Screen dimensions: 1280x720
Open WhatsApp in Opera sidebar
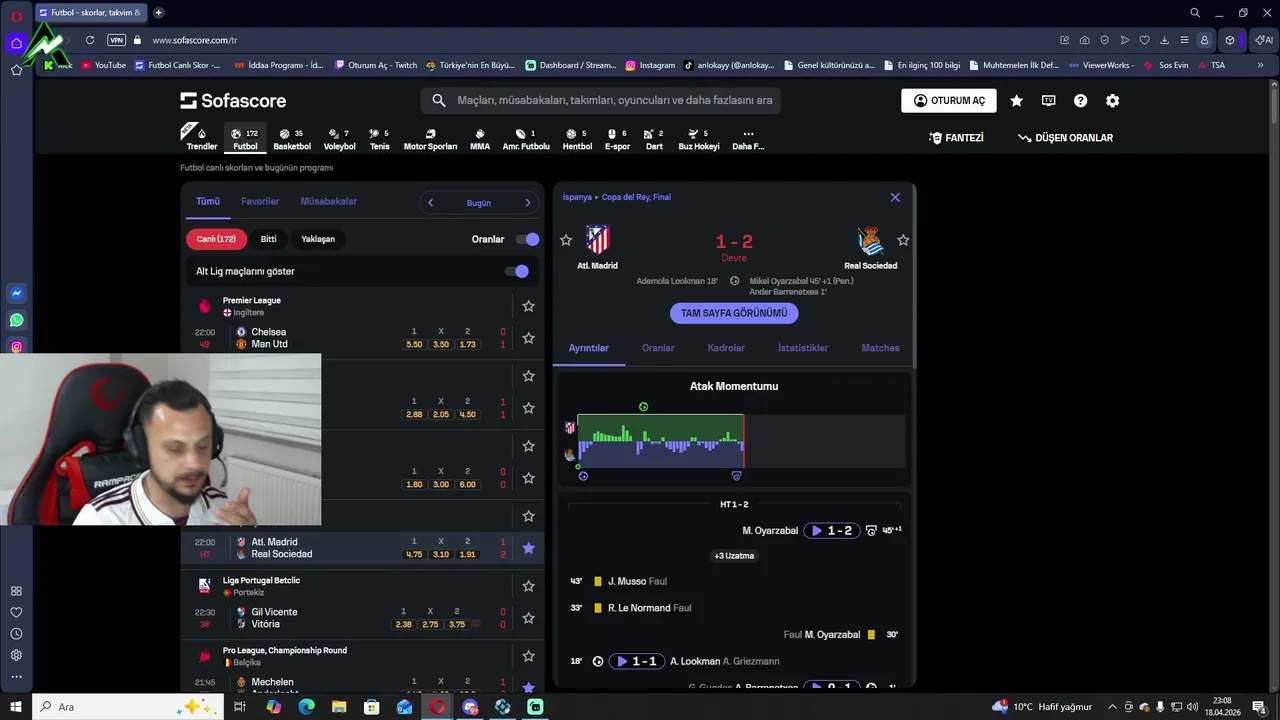(x=16, y=320)
